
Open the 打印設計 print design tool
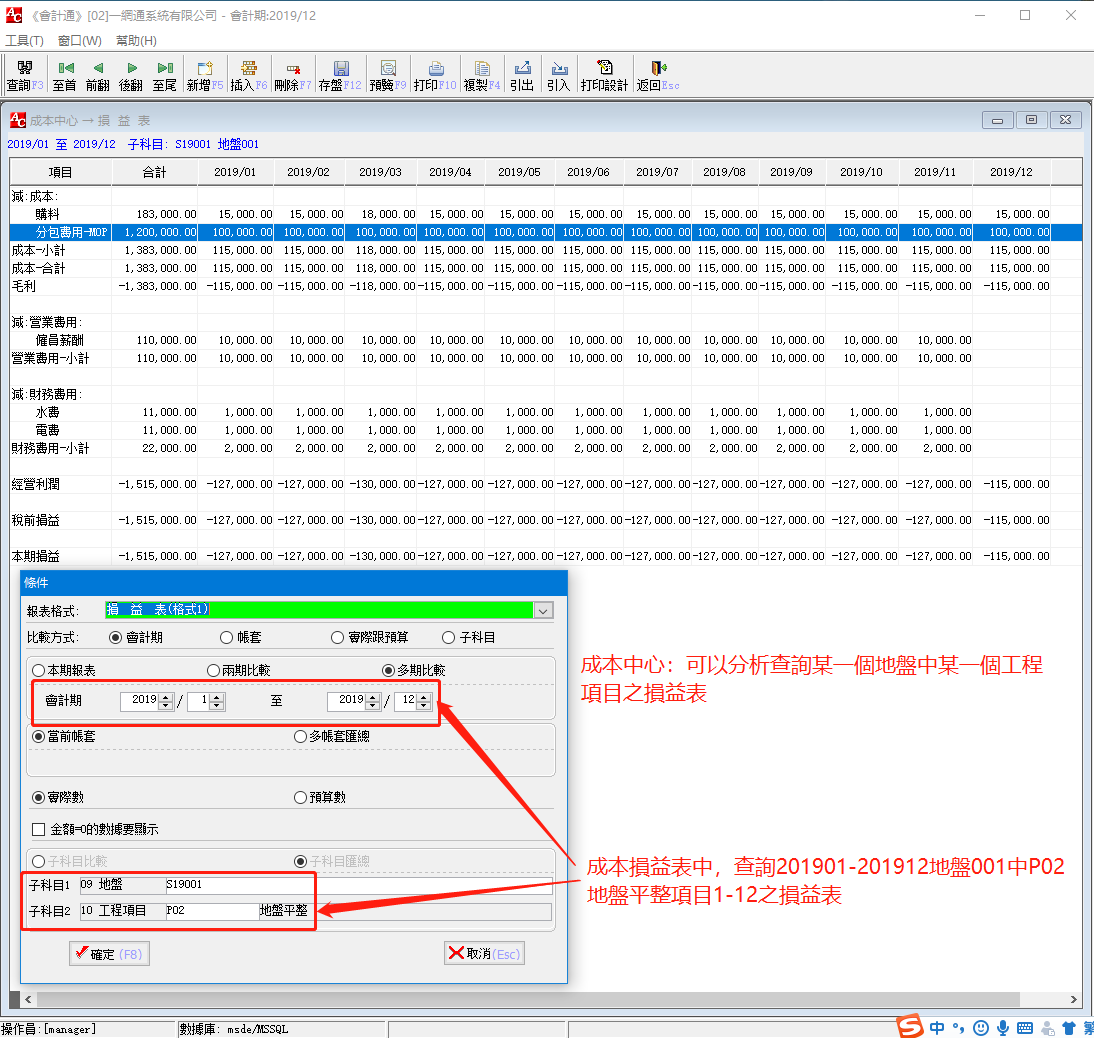pyautogui.click(x=604, y=68)
